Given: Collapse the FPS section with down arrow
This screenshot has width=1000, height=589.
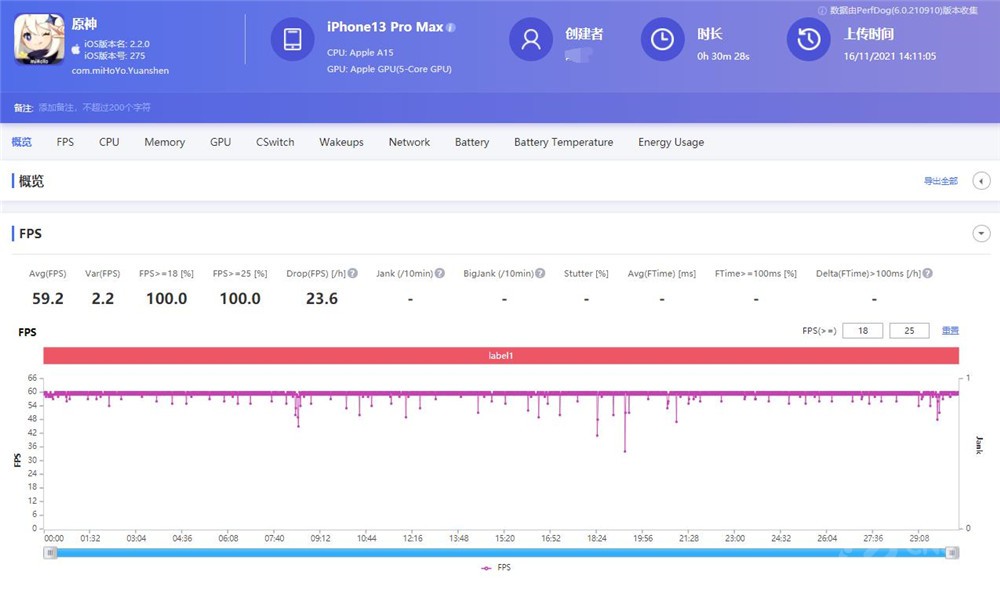Looking at the screenshot, I should [982, 233].
